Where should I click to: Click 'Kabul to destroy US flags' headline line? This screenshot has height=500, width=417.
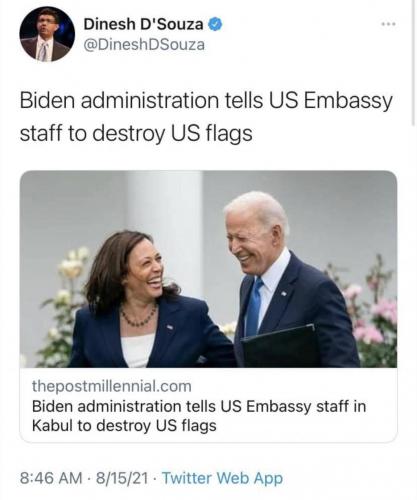tap(124, 426)
